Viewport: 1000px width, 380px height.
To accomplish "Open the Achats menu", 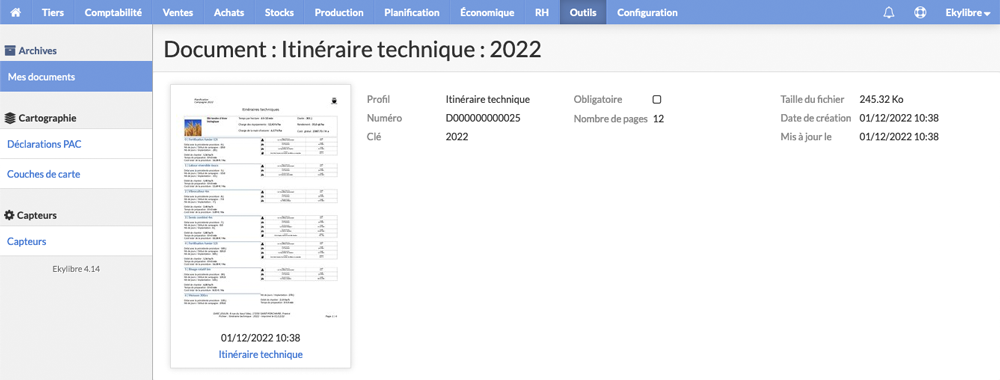I will click(229, 12).
